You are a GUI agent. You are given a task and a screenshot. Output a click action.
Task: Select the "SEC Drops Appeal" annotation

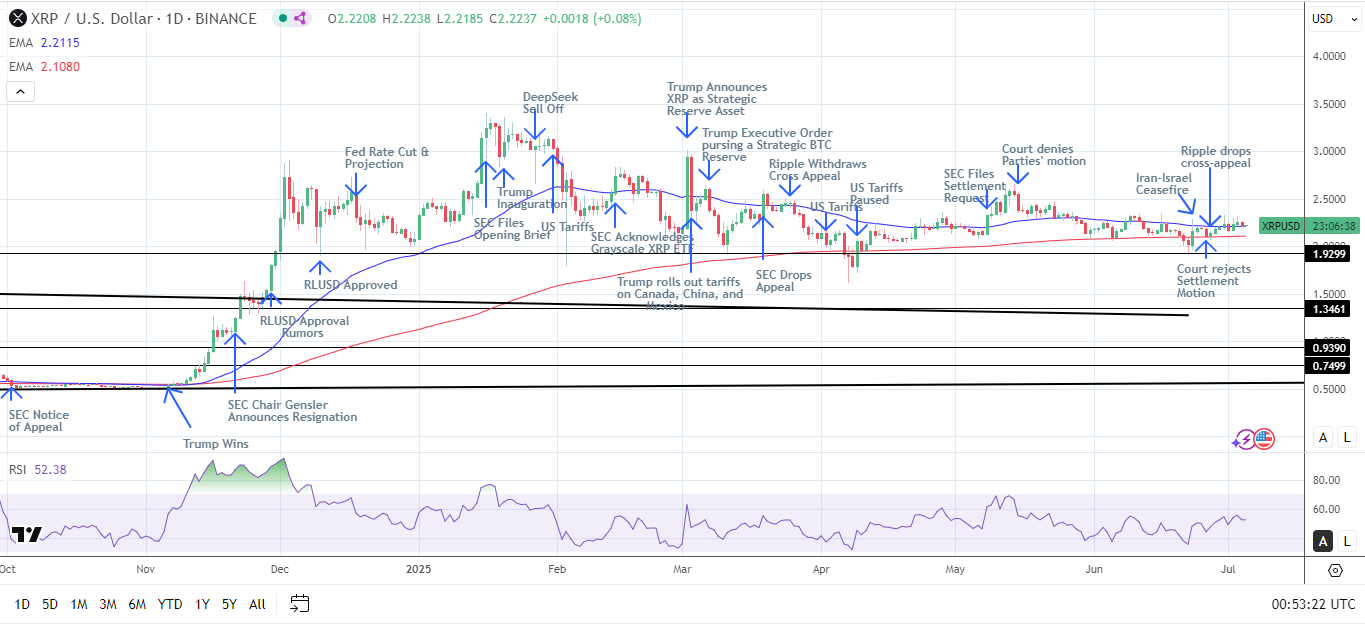coord(783,281)
